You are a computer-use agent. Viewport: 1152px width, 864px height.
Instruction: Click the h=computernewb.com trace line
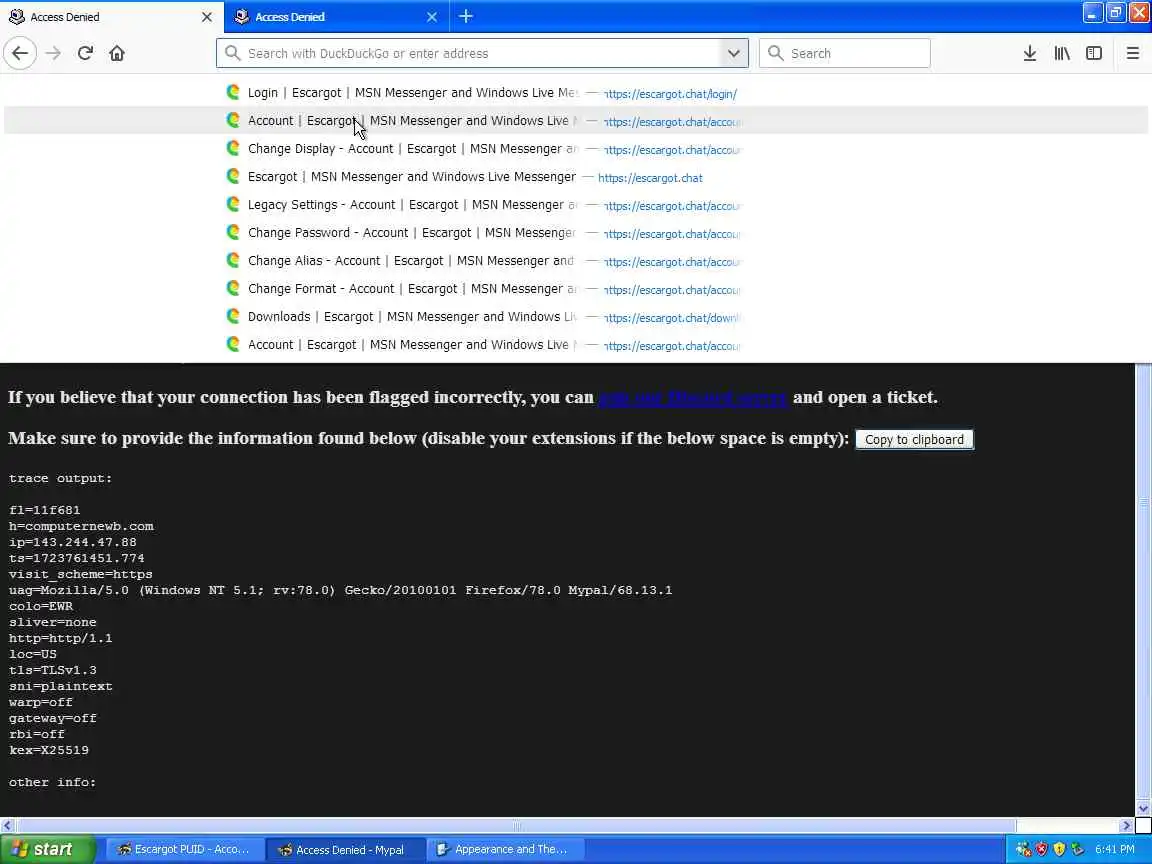point(81,526)
